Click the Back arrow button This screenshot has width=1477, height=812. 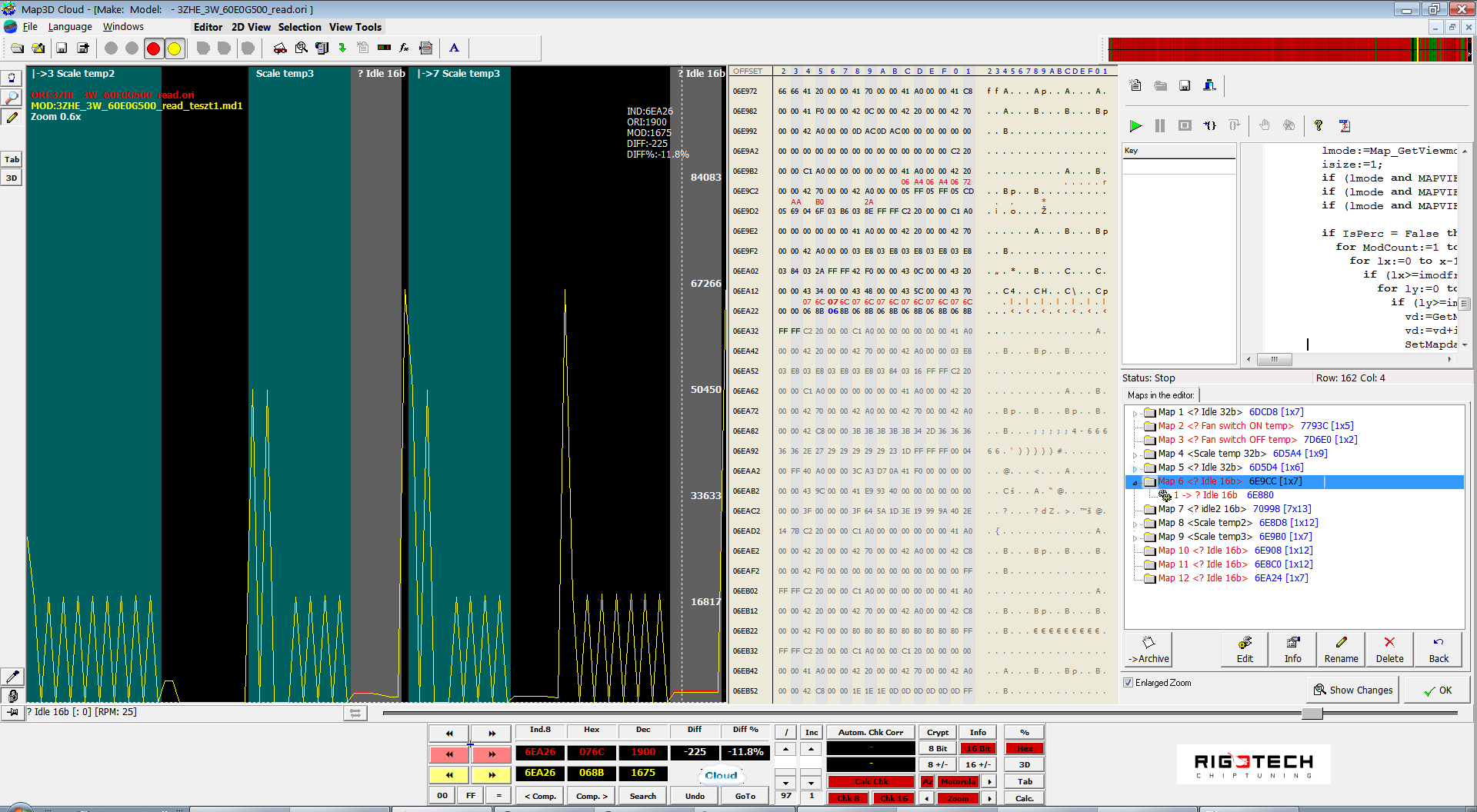tap(1439, 649)
